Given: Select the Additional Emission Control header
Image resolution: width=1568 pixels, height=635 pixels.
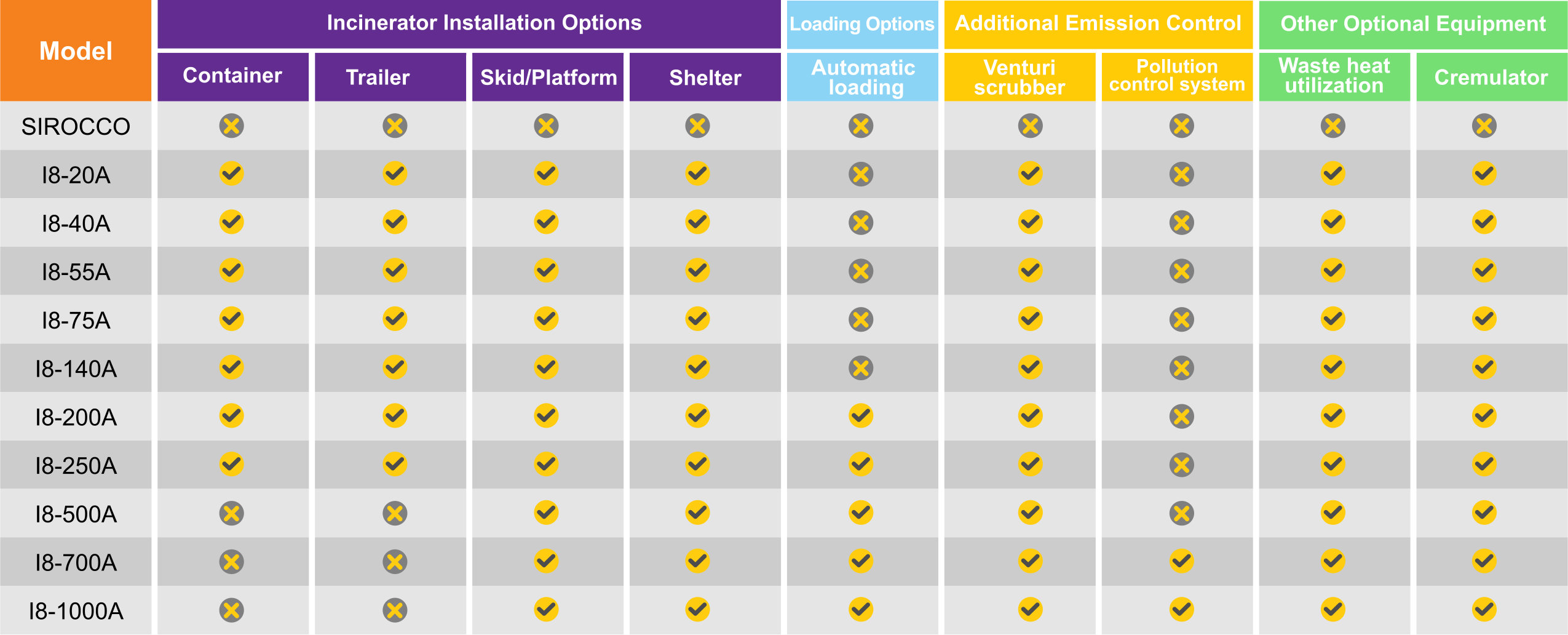Looking at the screenshot, I should 1098,24.
